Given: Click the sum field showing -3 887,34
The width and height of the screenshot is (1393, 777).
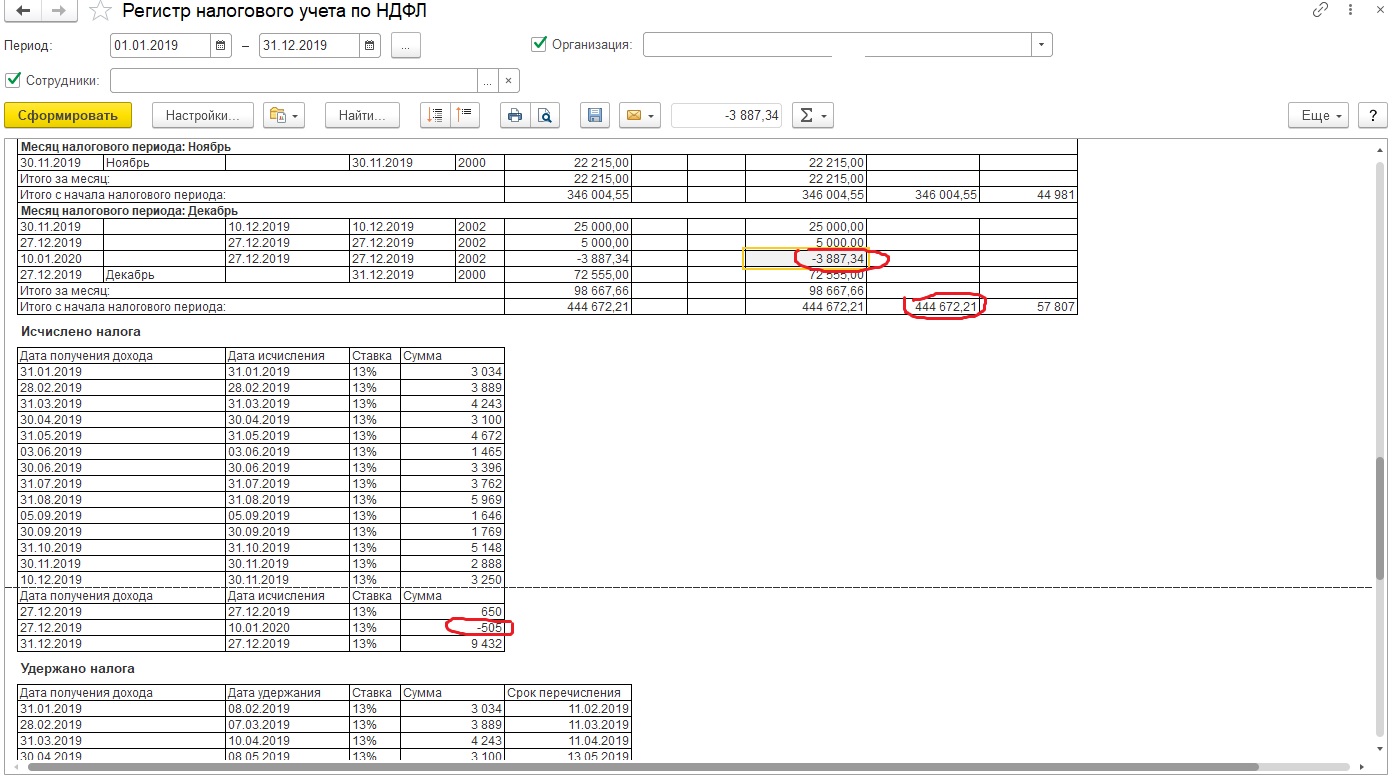Looking at the screenshot, I should pyautogui.click(x=727, y=115).
